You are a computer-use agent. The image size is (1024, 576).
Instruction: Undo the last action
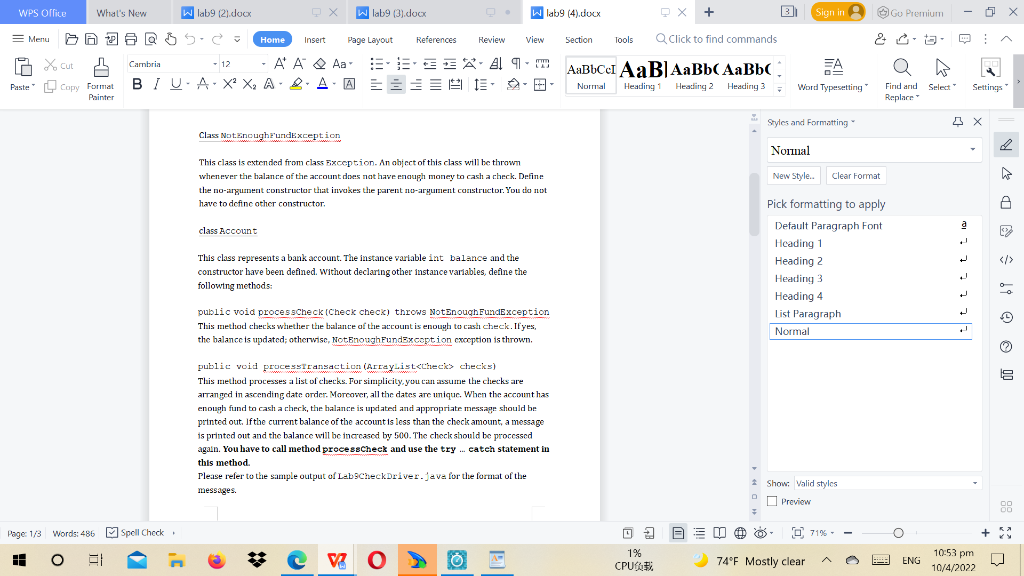point(190,39)
